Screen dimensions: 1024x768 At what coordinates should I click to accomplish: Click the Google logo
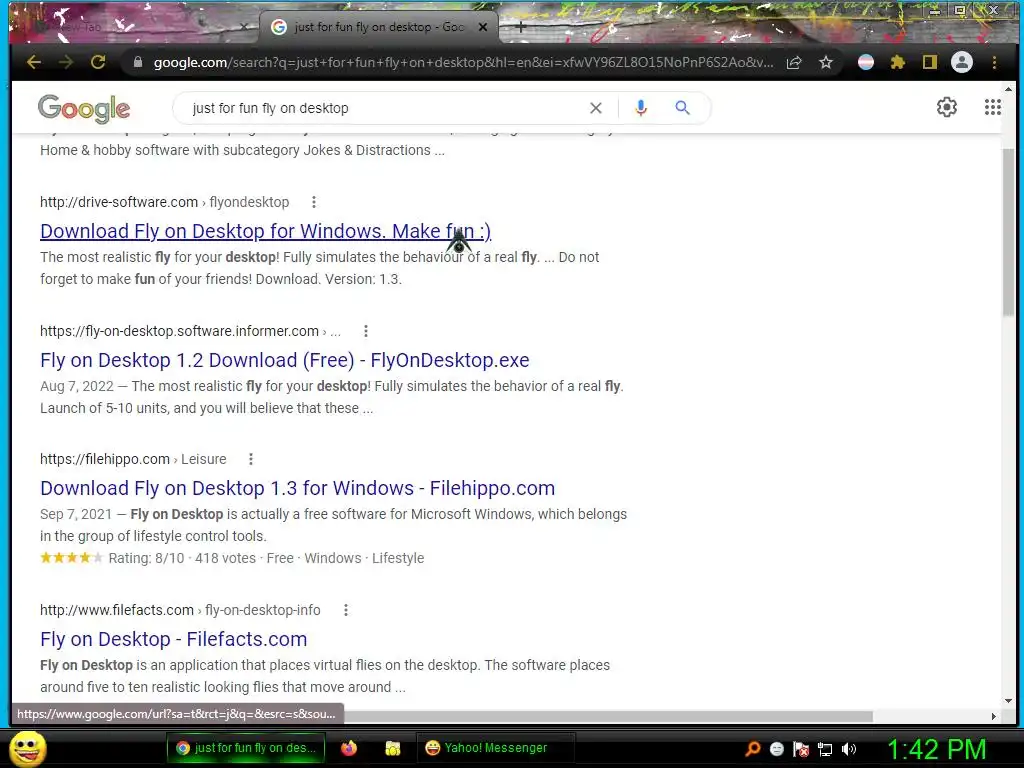coord(84,108)
